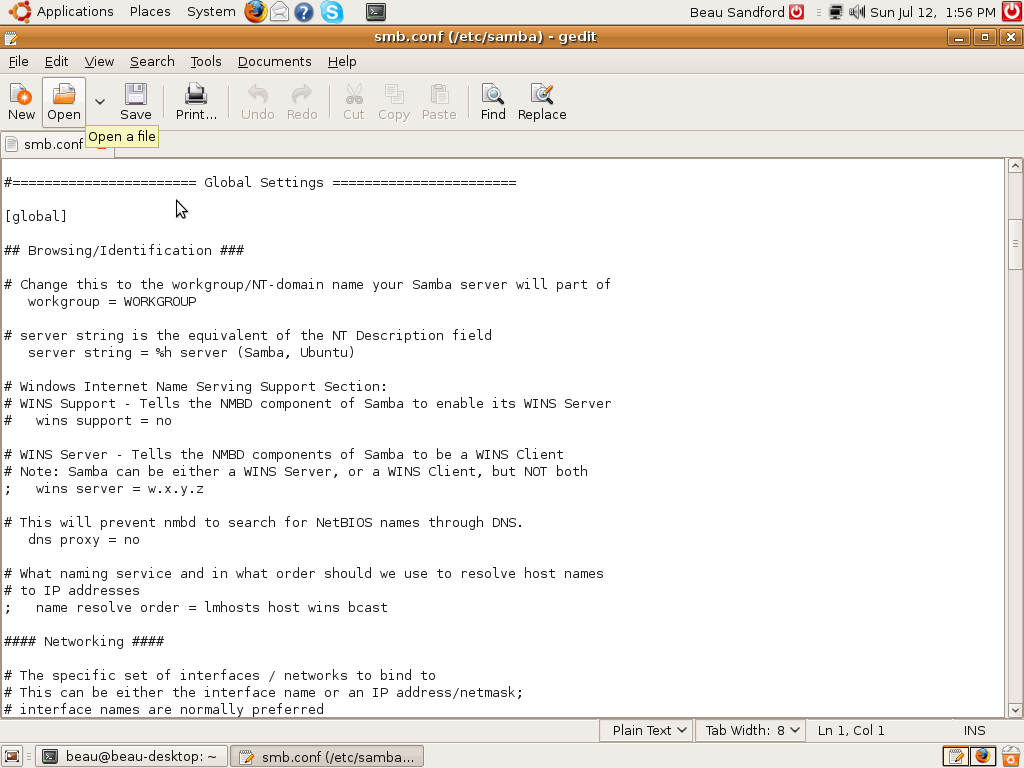Launch terminal from top panel icon
Image resolution: width=1024 pixels, height=768 pixels.
click(376, 12)
